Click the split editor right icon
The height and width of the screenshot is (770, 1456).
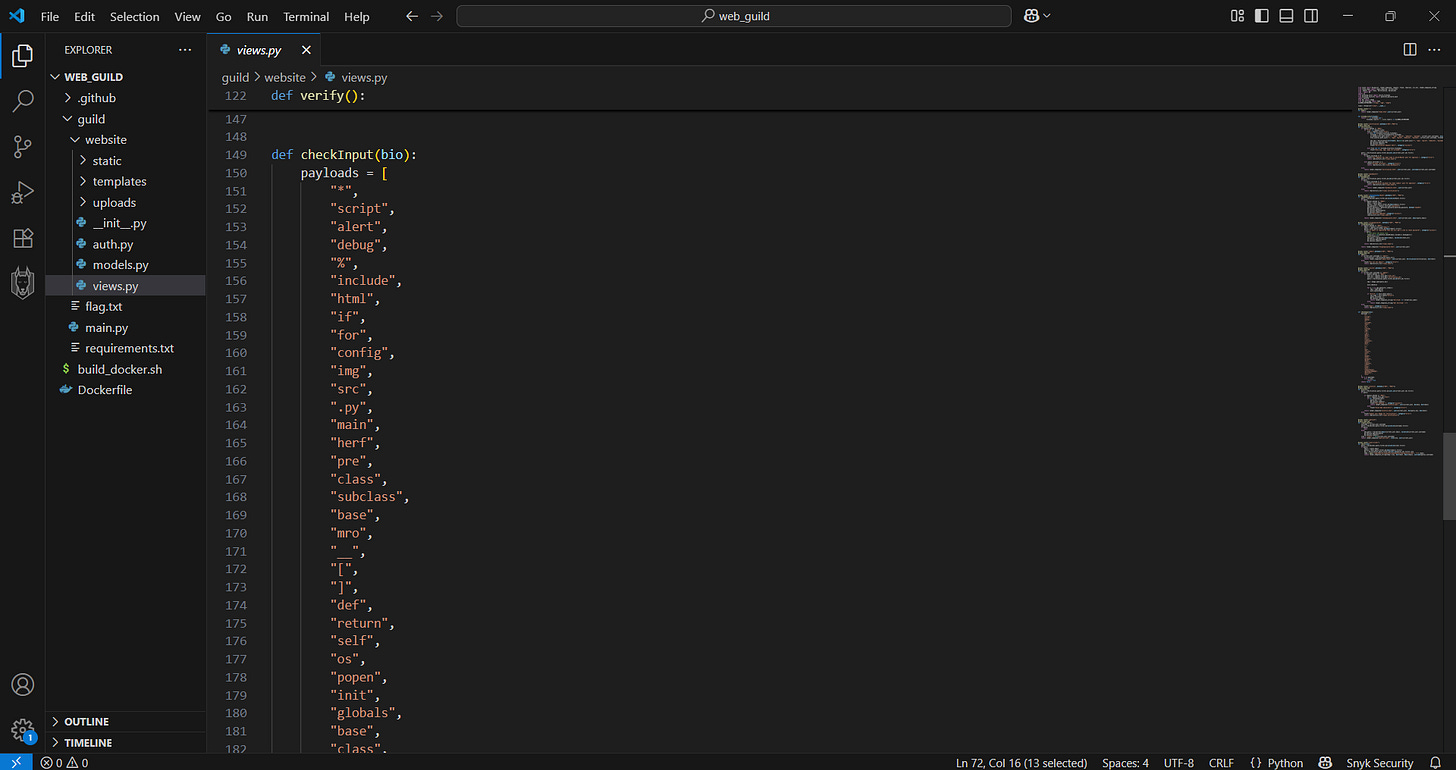[x=1410, y=50]
